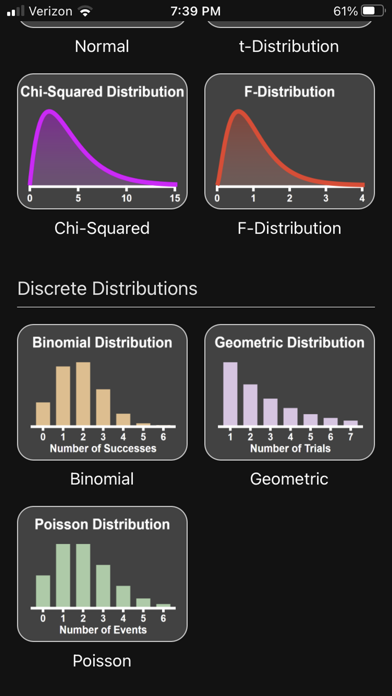
Task: Tap the Discrete Distributions section header
Action: click(x=107, y=289)
